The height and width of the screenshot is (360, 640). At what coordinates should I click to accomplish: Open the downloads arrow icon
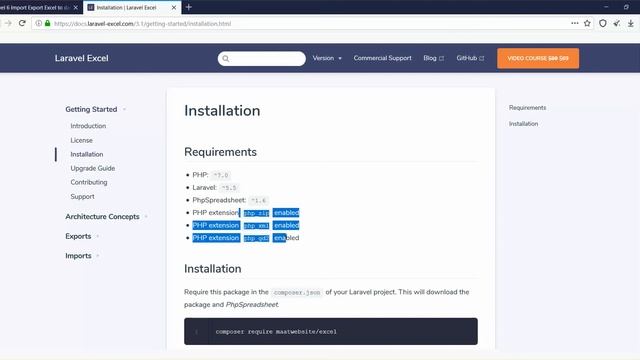point(631,23)
